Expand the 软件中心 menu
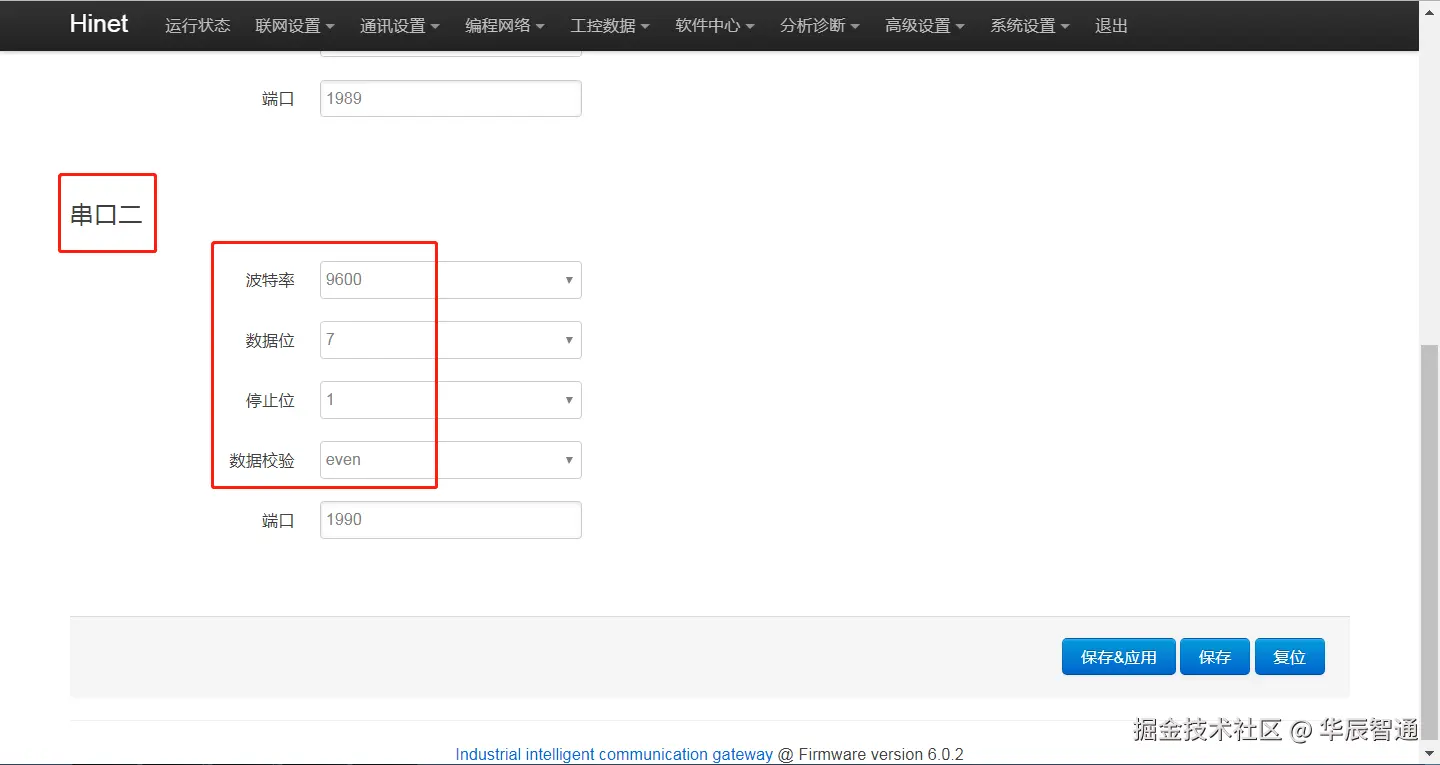Image resolution: width=1440 pixels, height=765 pixels. coord(714,26)
